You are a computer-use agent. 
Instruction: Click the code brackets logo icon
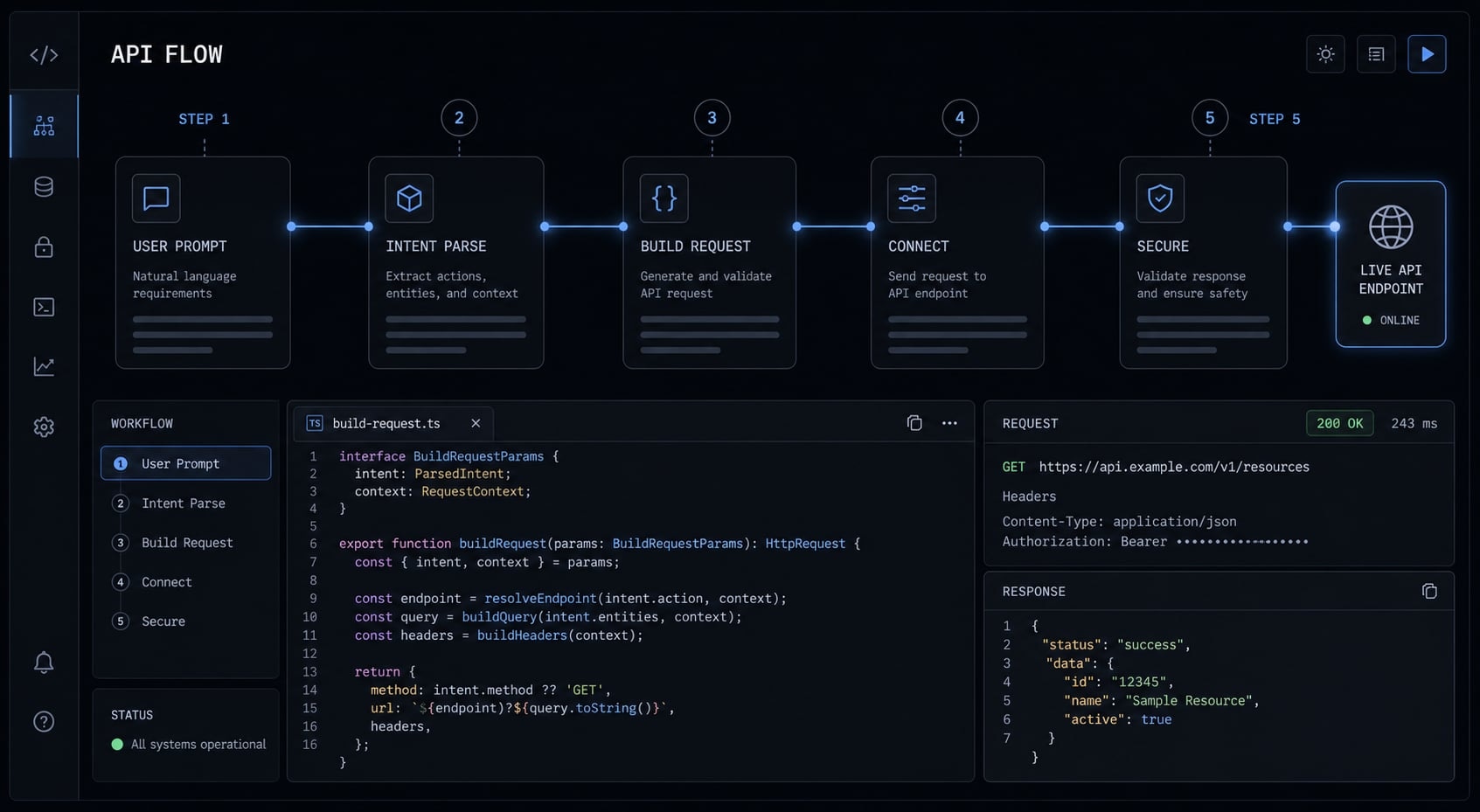point(44,55)
